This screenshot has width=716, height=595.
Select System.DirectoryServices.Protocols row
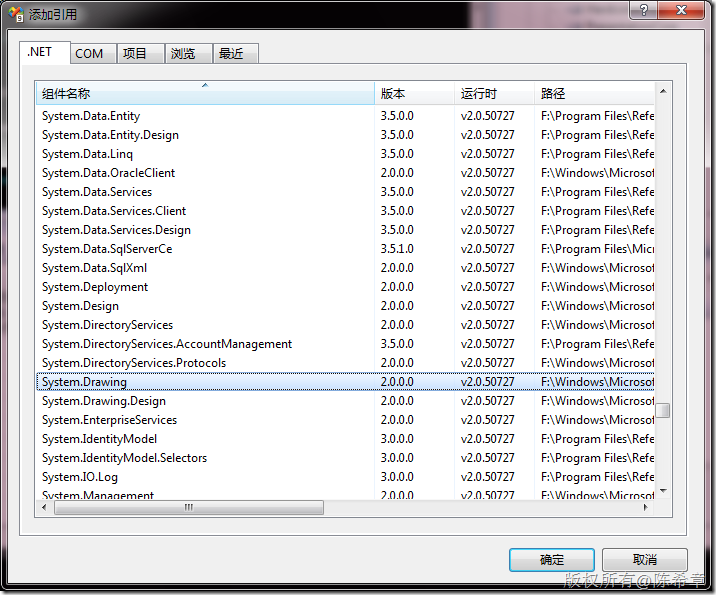(x=345, y=363)
